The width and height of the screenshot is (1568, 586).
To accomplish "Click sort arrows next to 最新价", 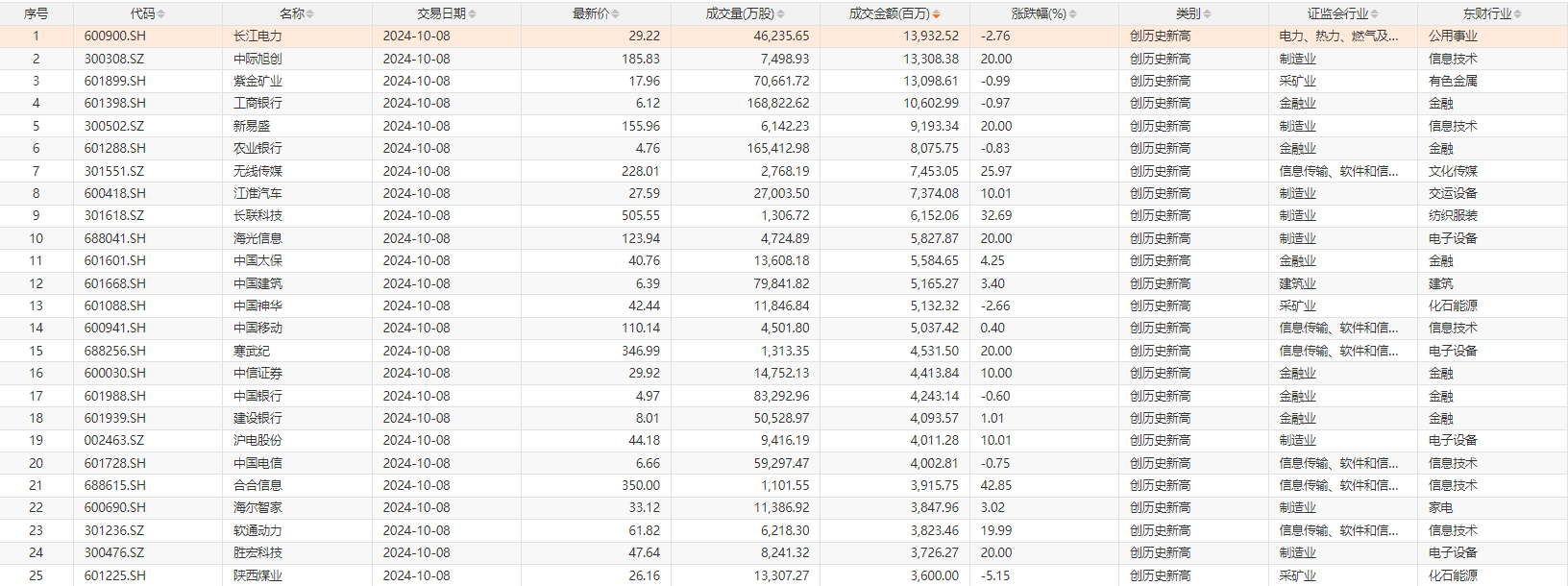I will click(x=616, y=14).
